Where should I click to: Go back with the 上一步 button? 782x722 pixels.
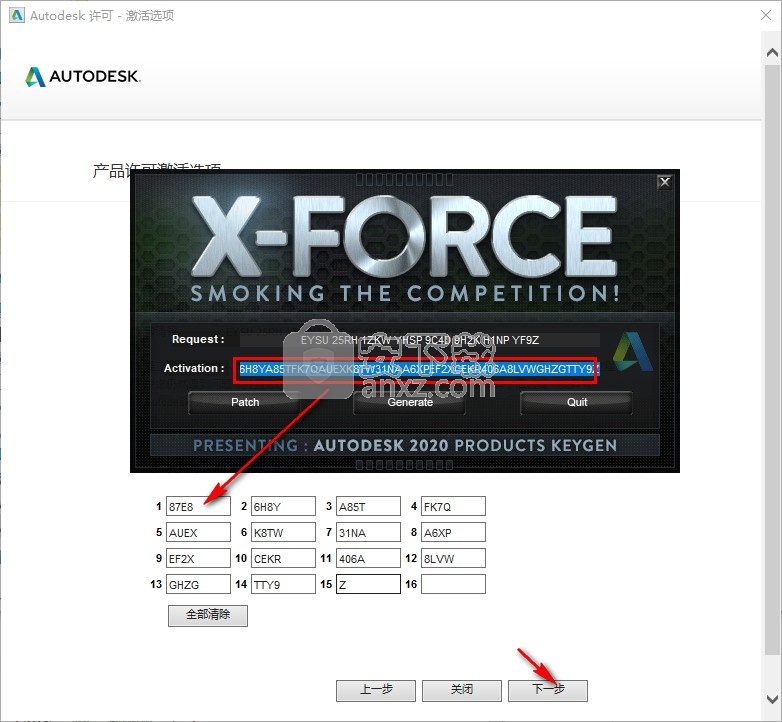coord(376,691)
